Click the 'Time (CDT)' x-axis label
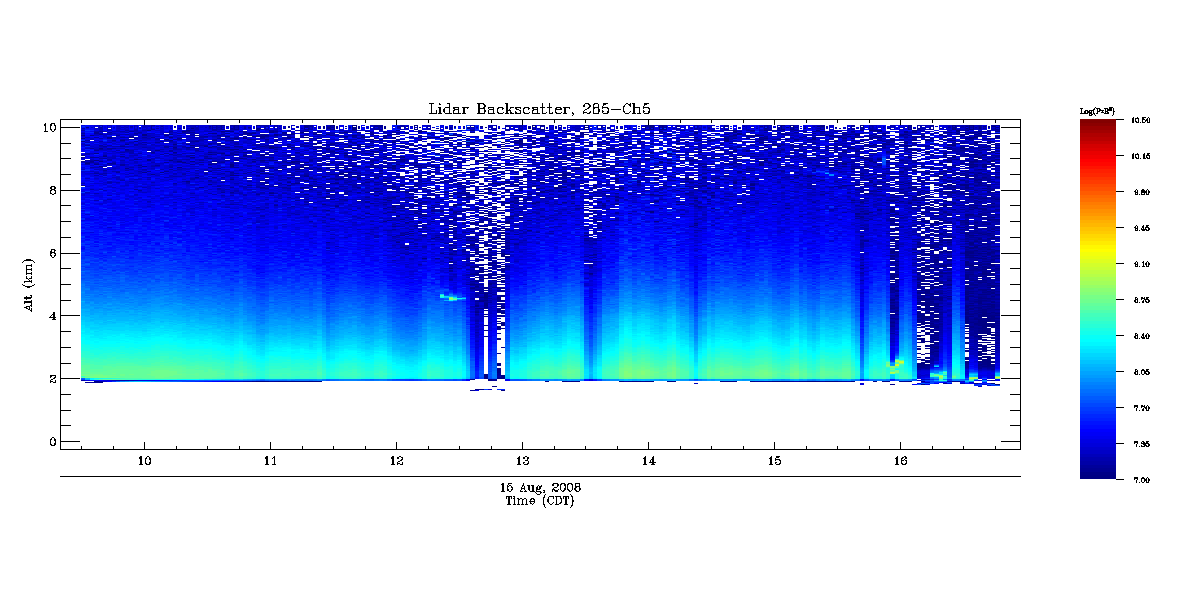The width and height of the screenshot is (1200, 600). [x=540, y=501]
